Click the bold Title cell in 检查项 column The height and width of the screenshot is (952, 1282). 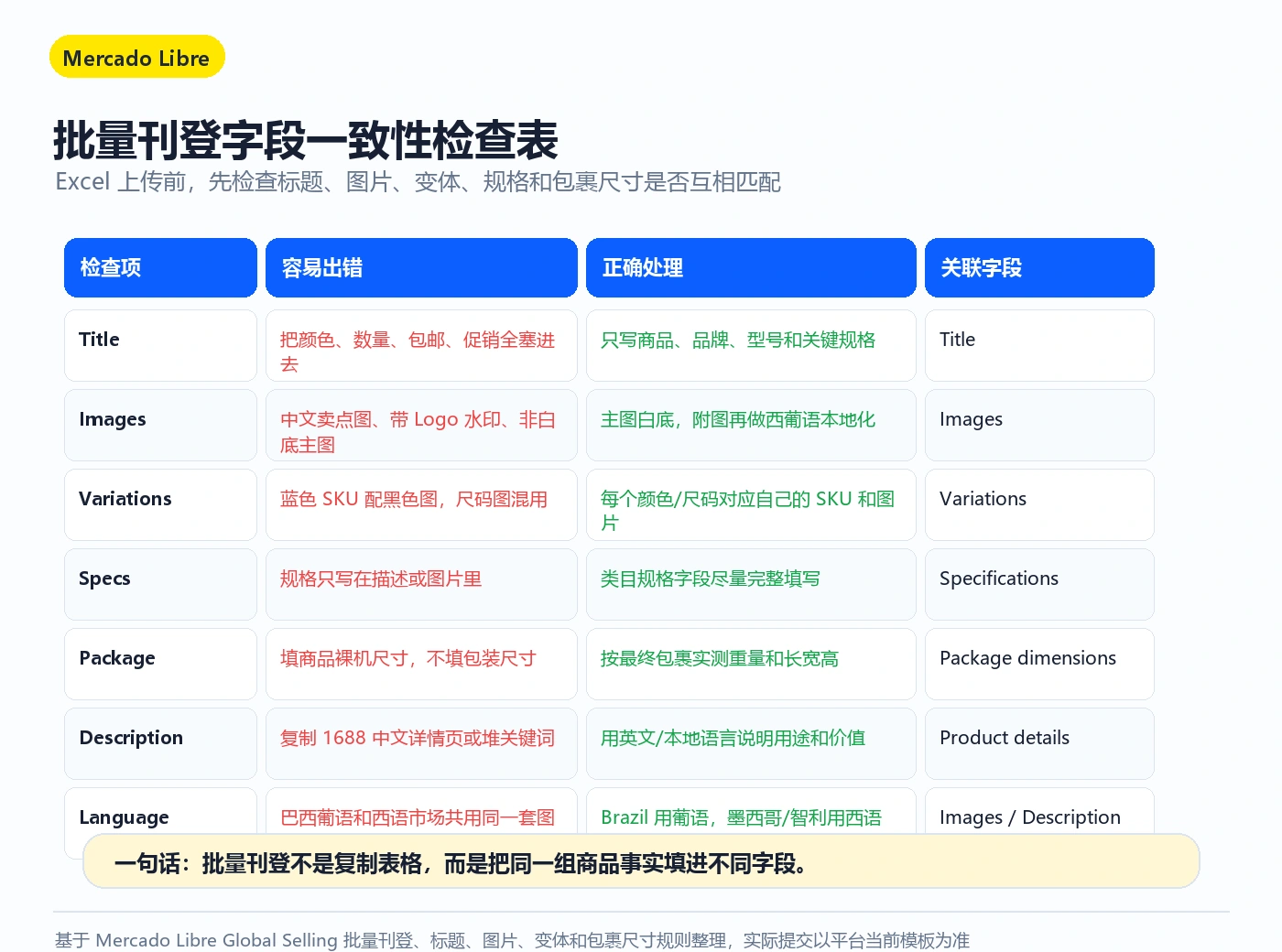(x=160, y=345)
